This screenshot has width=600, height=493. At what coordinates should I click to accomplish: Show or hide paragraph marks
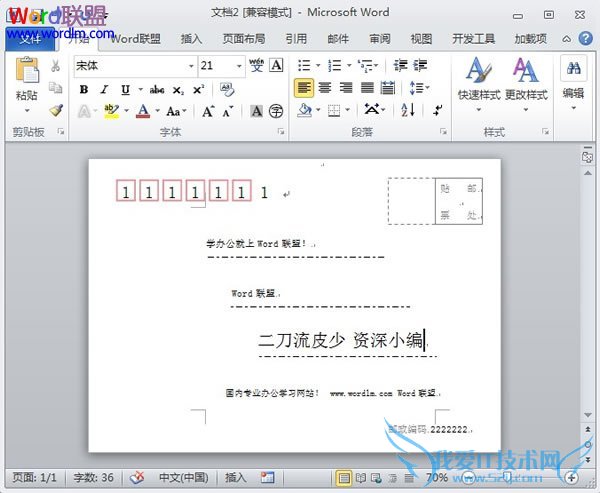[437, 110]
